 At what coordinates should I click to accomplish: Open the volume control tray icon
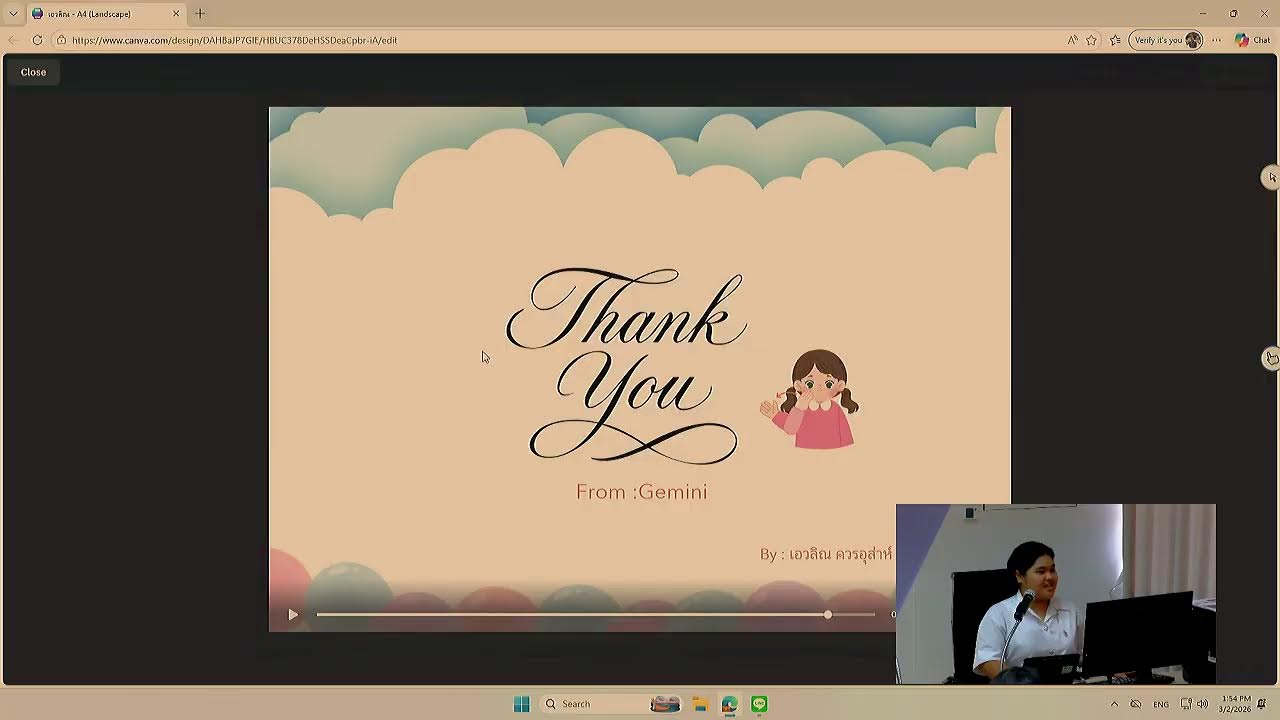coord(1203,704)
